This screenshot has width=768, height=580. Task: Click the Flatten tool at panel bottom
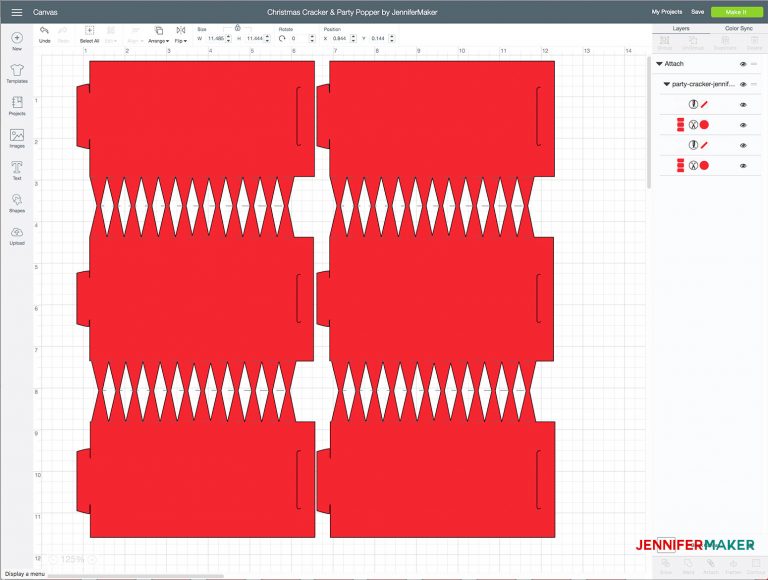click(x=733, y=567)
